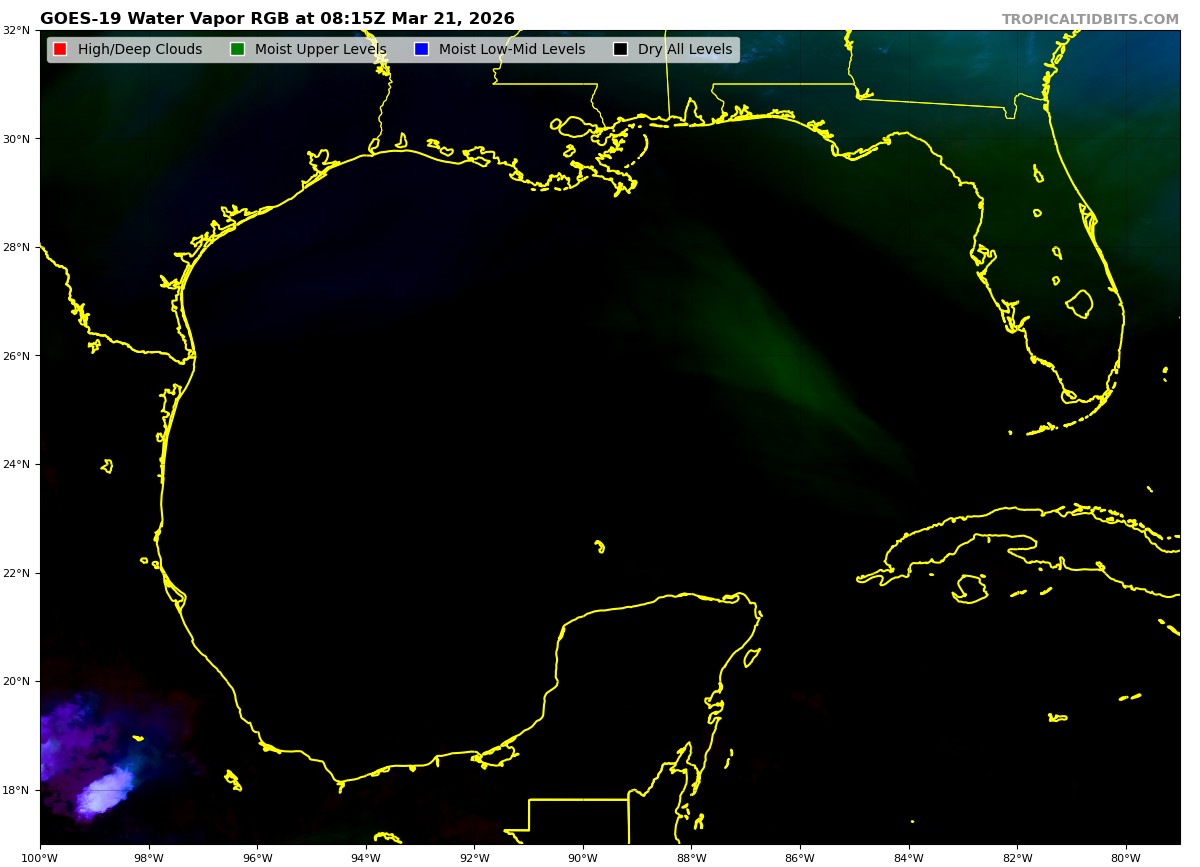Click the green Moist Upper Levels swatch

click(237, 49)
